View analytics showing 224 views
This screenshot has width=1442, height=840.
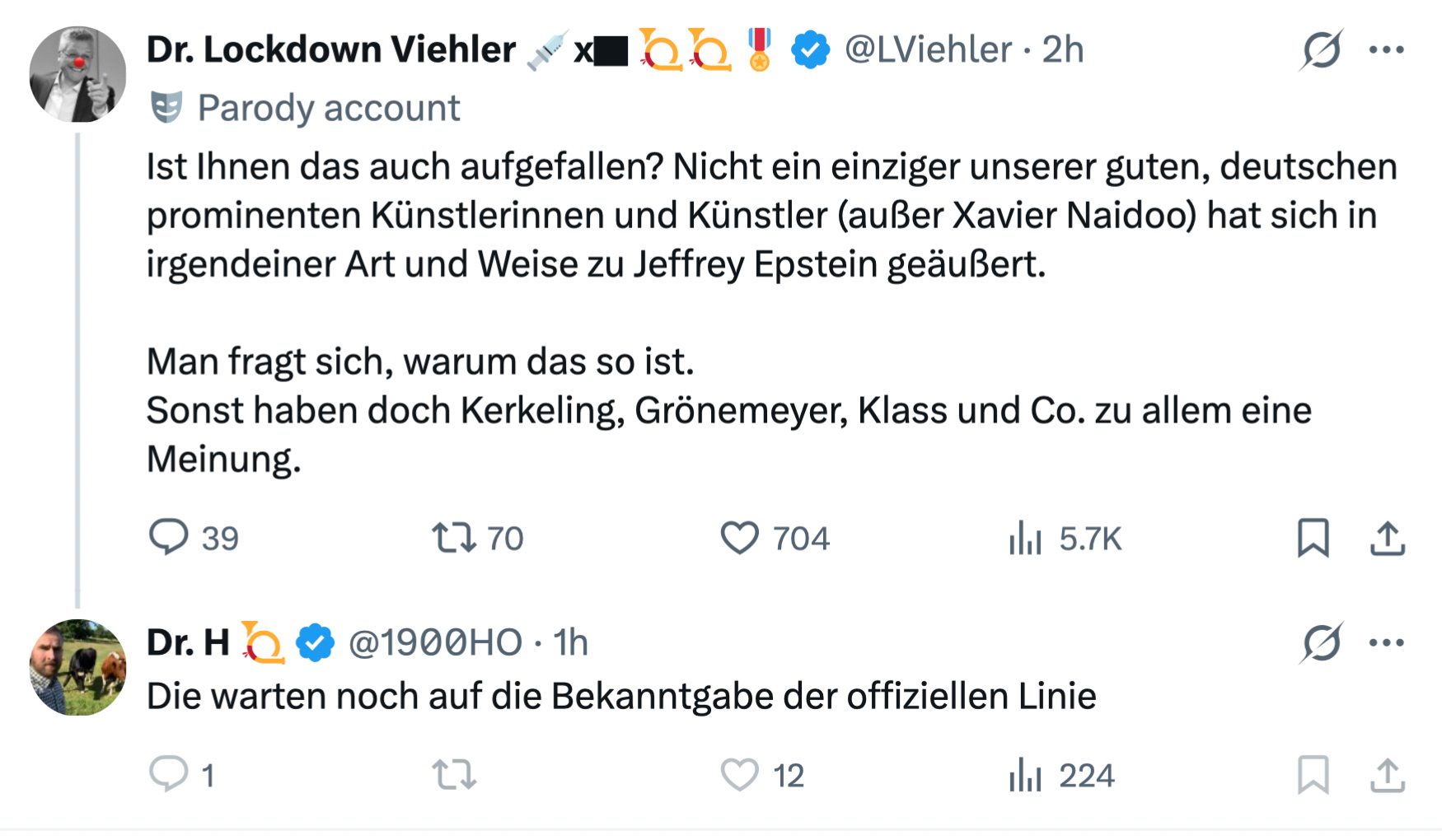pos(1026,775)
